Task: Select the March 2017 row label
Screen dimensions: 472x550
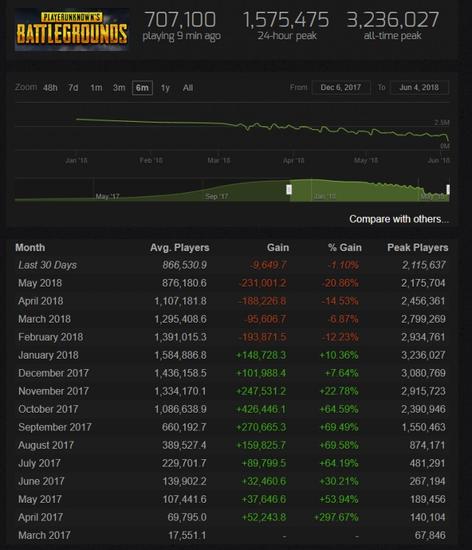Action: (x=44, y=535)
